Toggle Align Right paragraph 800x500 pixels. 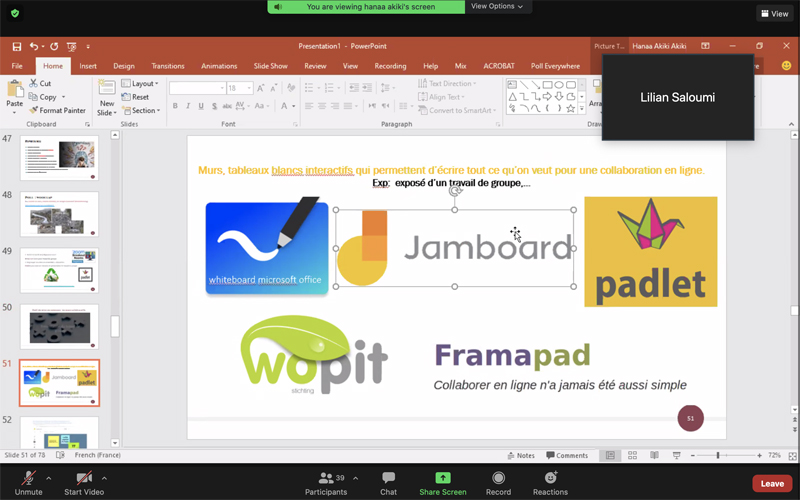[x=335, y=106]
